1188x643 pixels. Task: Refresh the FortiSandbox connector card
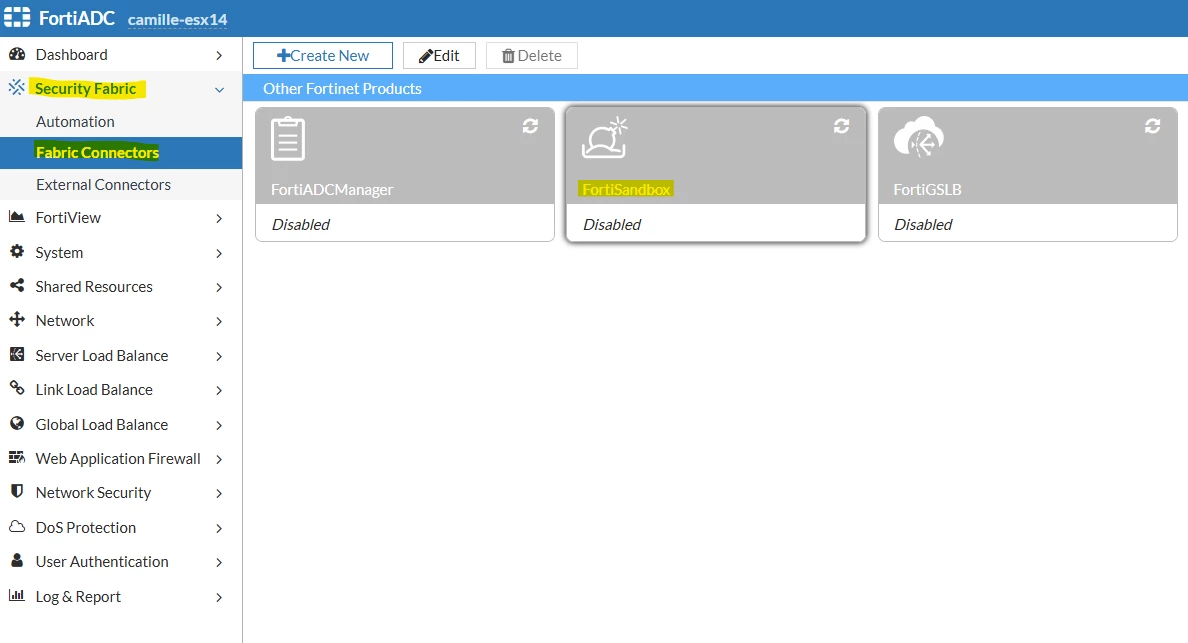coord(842,126)
